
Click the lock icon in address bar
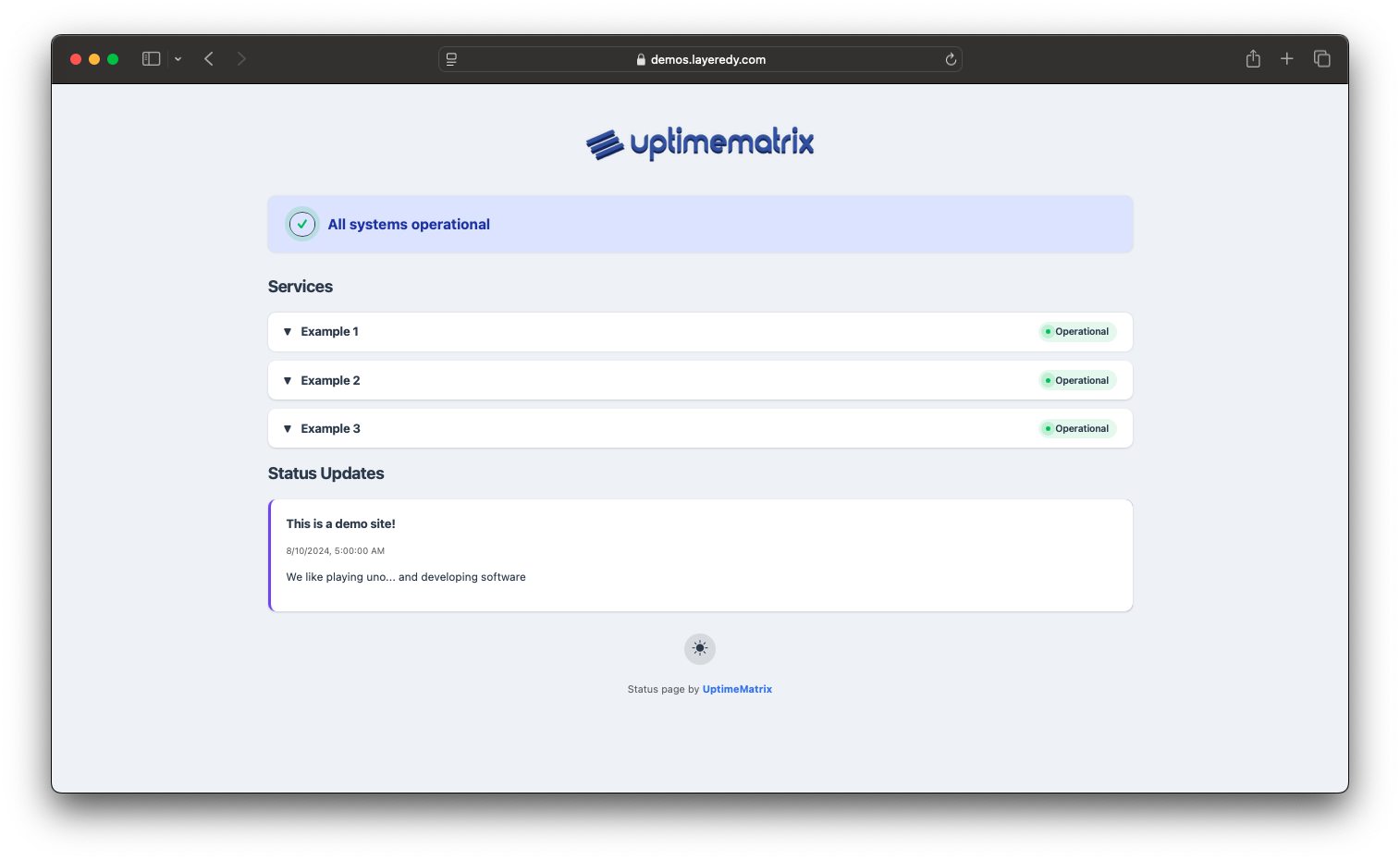coord(641,59)
